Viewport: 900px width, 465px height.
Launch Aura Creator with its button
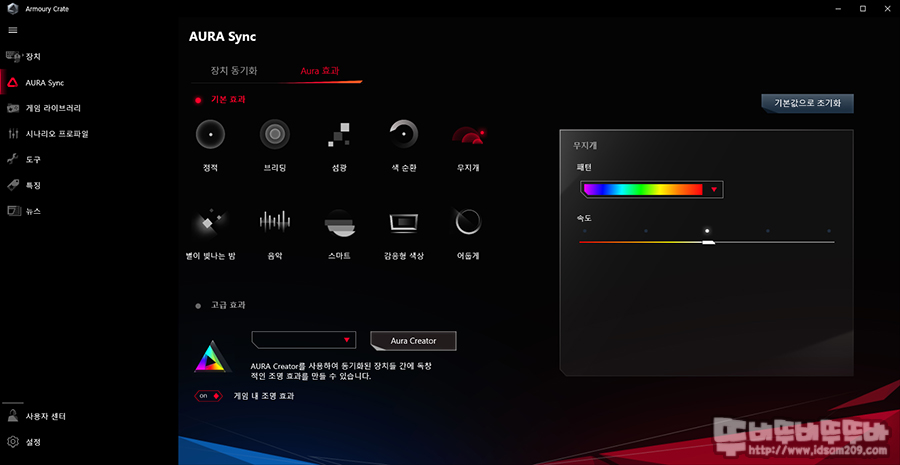coord(413,340)
